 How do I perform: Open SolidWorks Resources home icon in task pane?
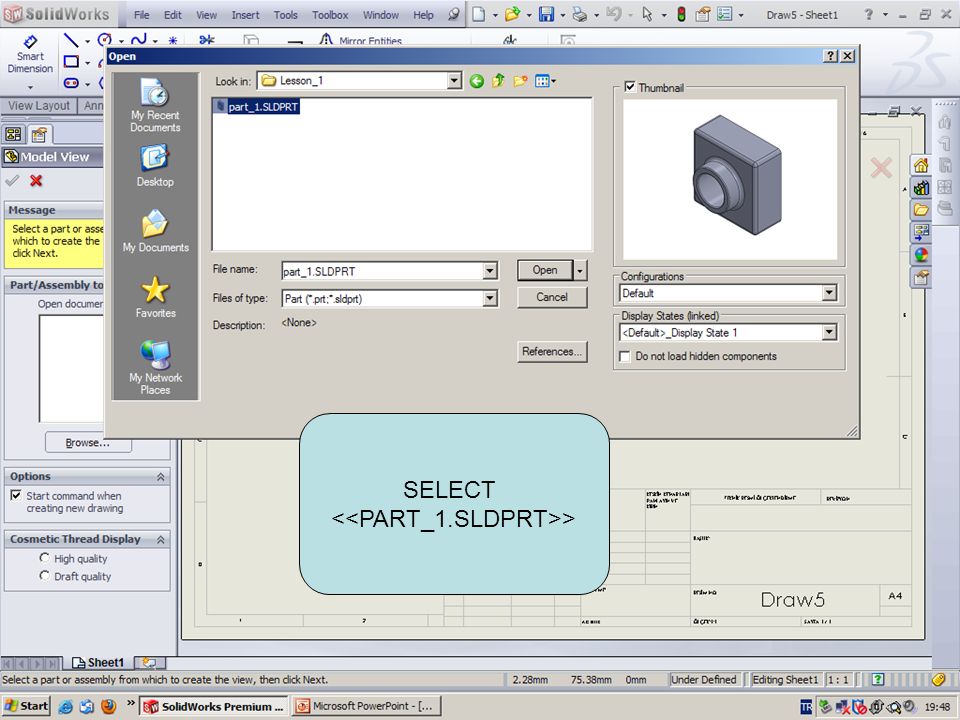click(921, 165)
